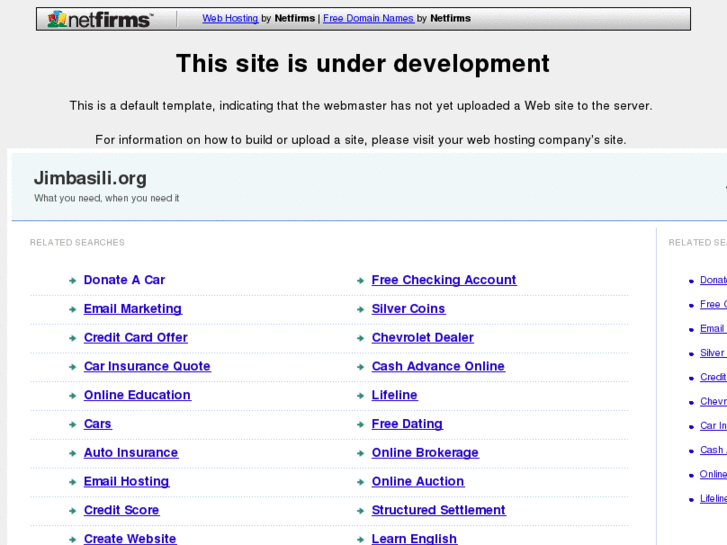The width and height of the screenshot is (727, 545).
Task: Open the Chevrolet Dealer link
Action: click(422, 337)
